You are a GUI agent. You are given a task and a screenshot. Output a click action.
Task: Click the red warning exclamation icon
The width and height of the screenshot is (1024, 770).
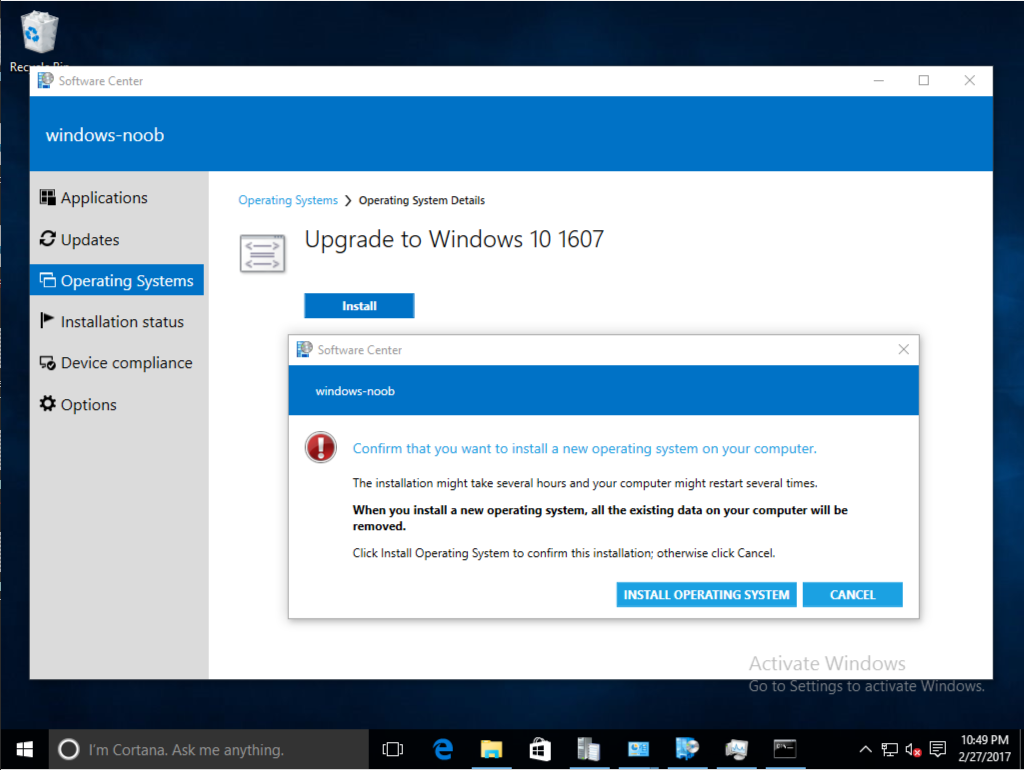pyautogui.click(x=321, y=447)
